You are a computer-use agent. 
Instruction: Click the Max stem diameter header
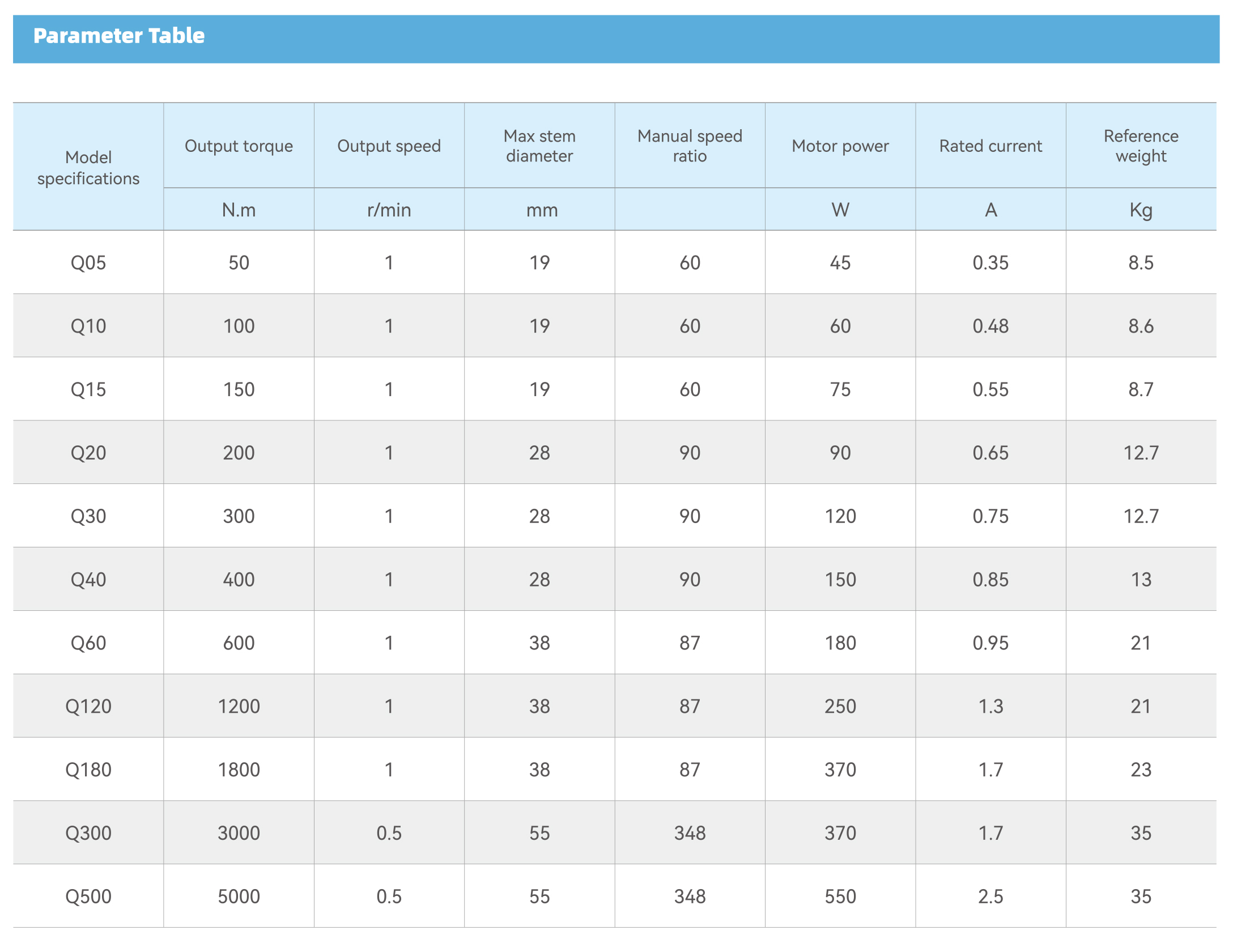click(539, 146)
